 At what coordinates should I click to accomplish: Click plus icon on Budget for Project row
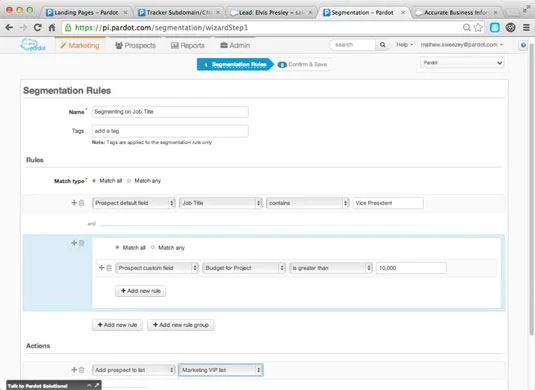(x=101, y=268)
